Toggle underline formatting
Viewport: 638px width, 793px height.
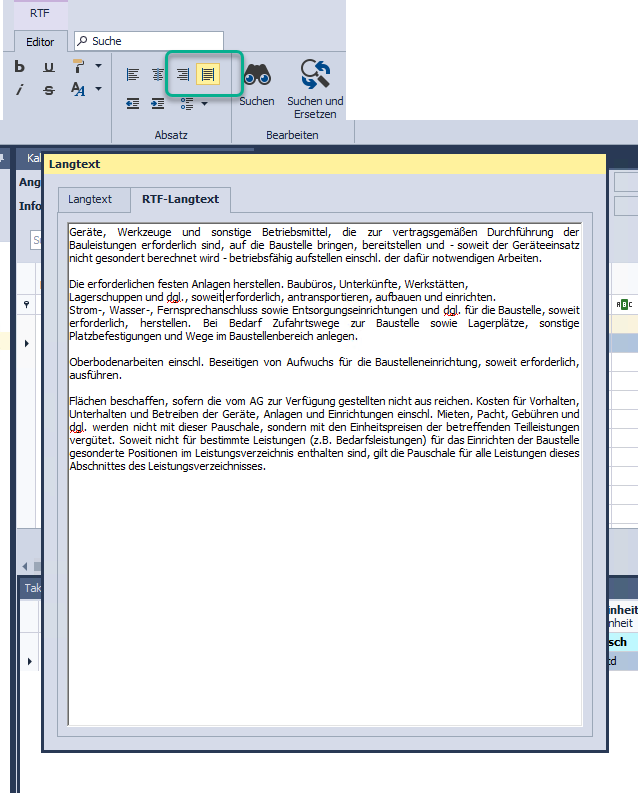[49, 67]
